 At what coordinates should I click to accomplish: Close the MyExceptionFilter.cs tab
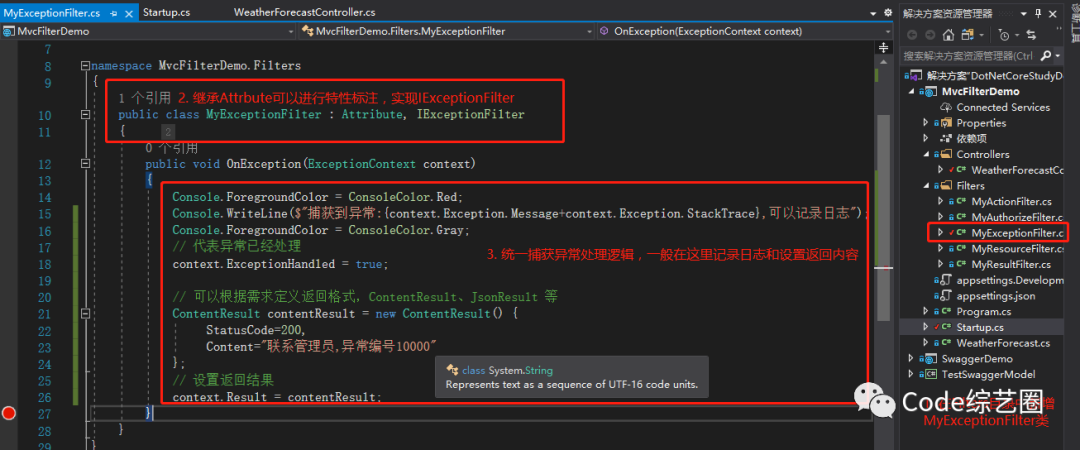click(x=129, y=13)
